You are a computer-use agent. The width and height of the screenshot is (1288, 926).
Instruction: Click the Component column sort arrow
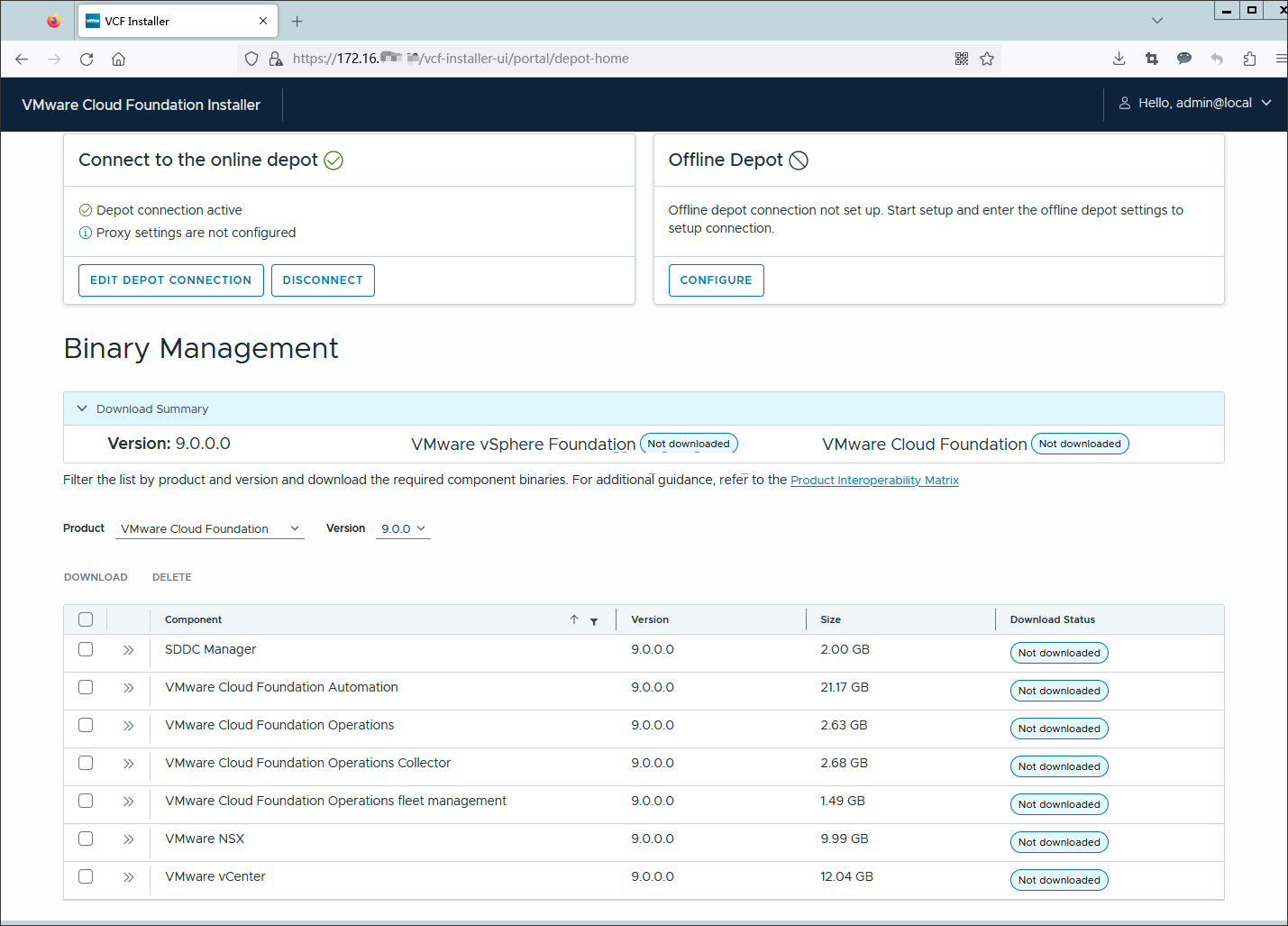point(574,619)
